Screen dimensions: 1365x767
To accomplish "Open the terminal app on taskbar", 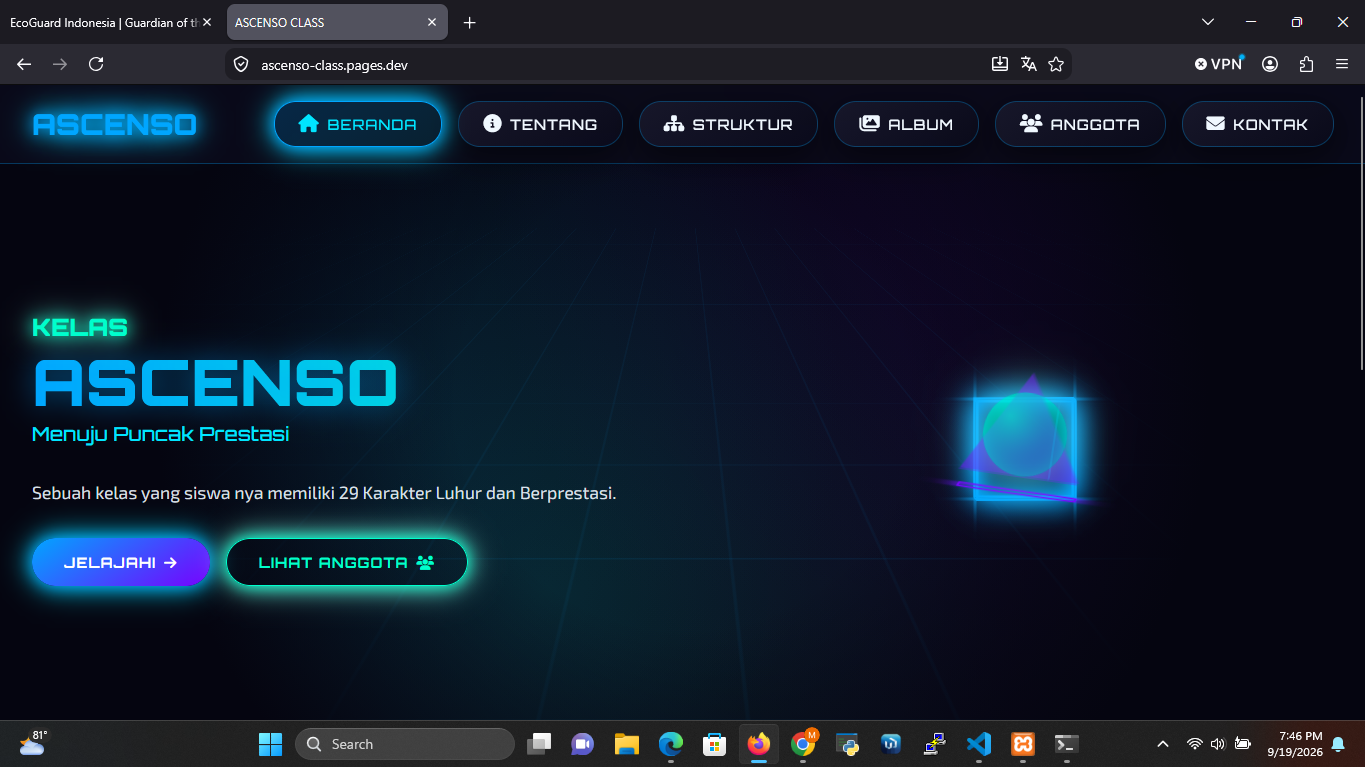I will [1067, 744].
